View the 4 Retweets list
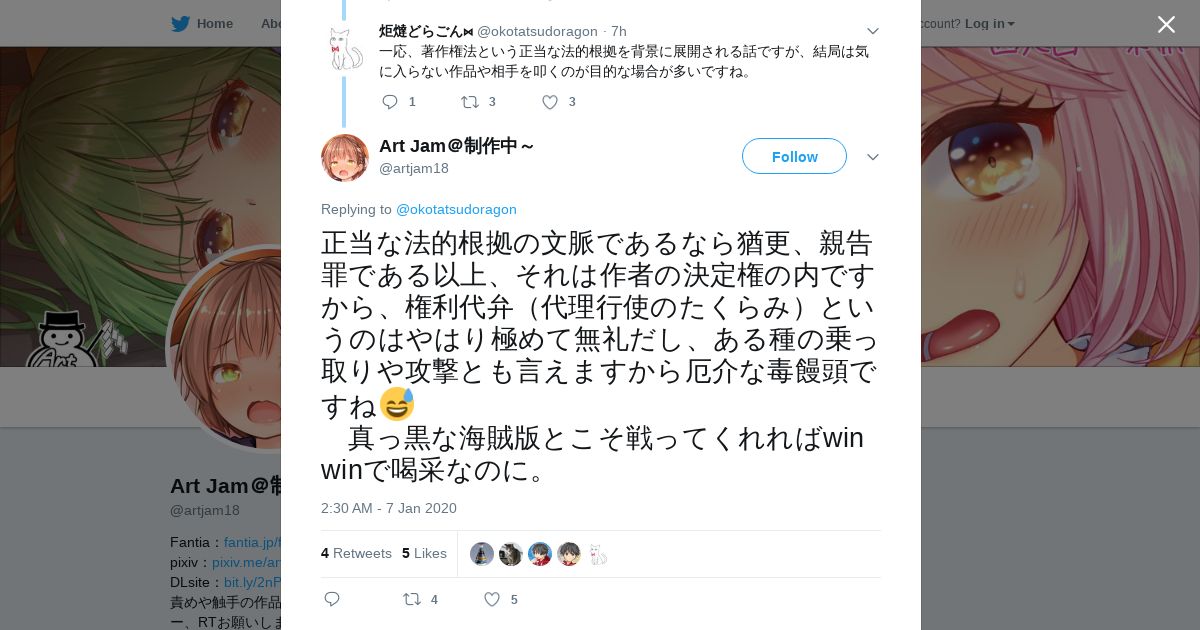The height and width of the screenshot is (630, 1200). (356, 553)
